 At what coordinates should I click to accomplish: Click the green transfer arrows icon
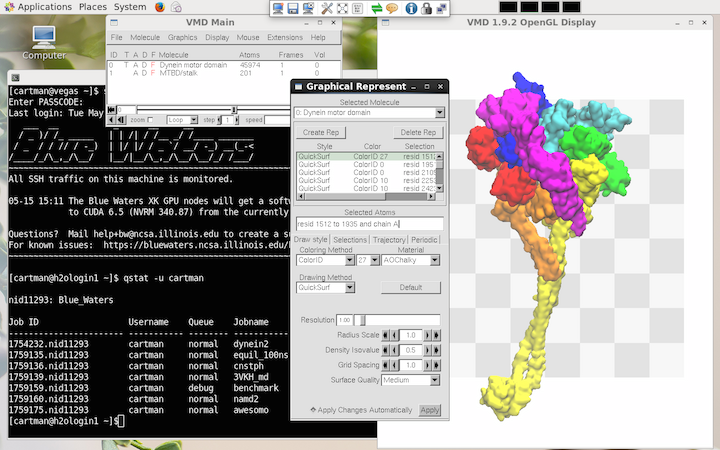[377, 8]
